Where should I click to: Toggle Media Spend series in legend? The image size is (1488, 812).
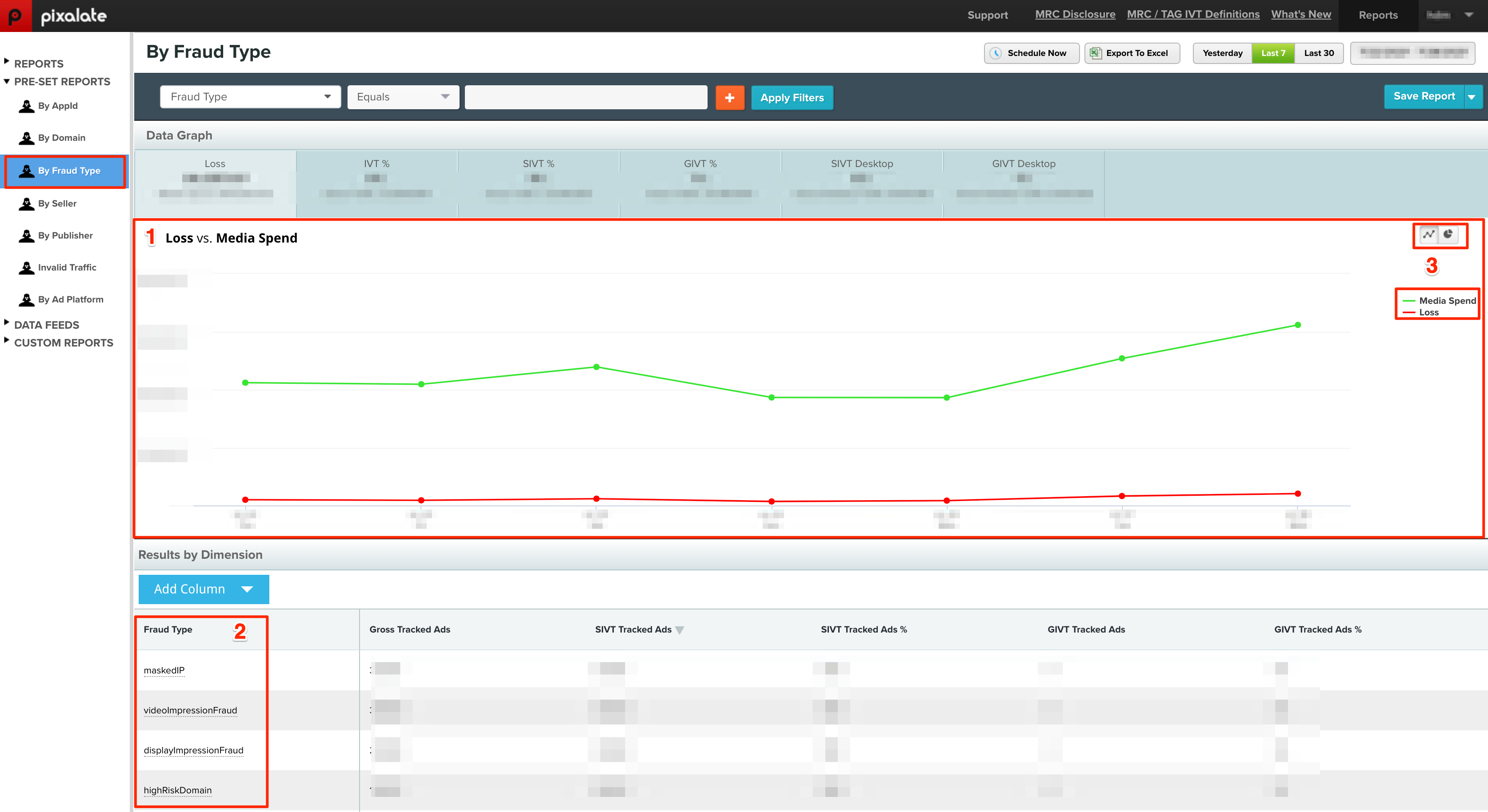point(1440,301)
